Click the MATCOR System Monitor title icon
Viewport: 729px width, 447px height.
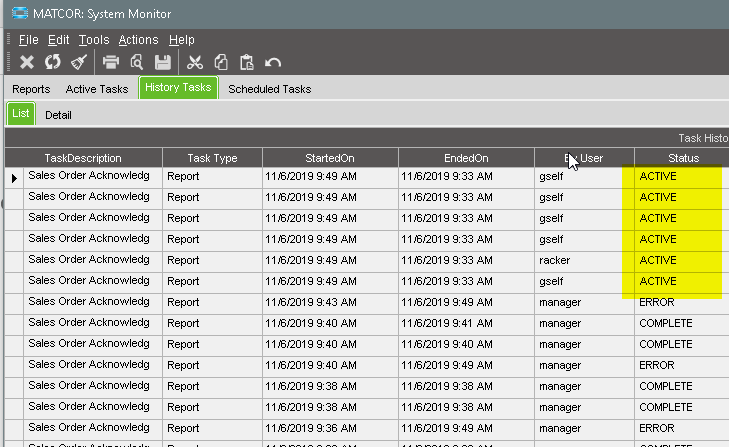click(20, 13)
